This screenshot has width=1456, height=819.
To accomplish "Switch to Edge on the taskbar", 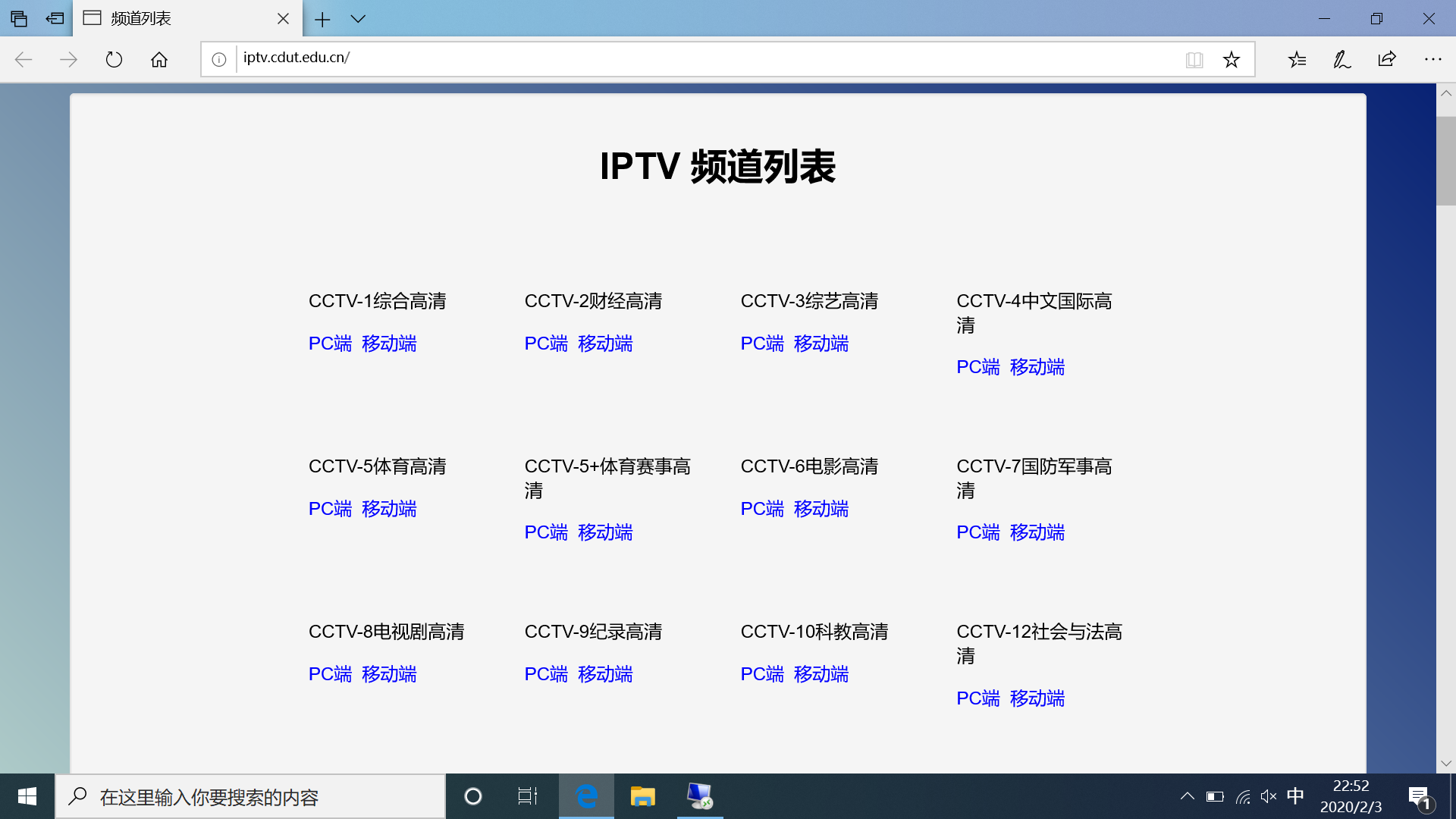I will 586,796.
